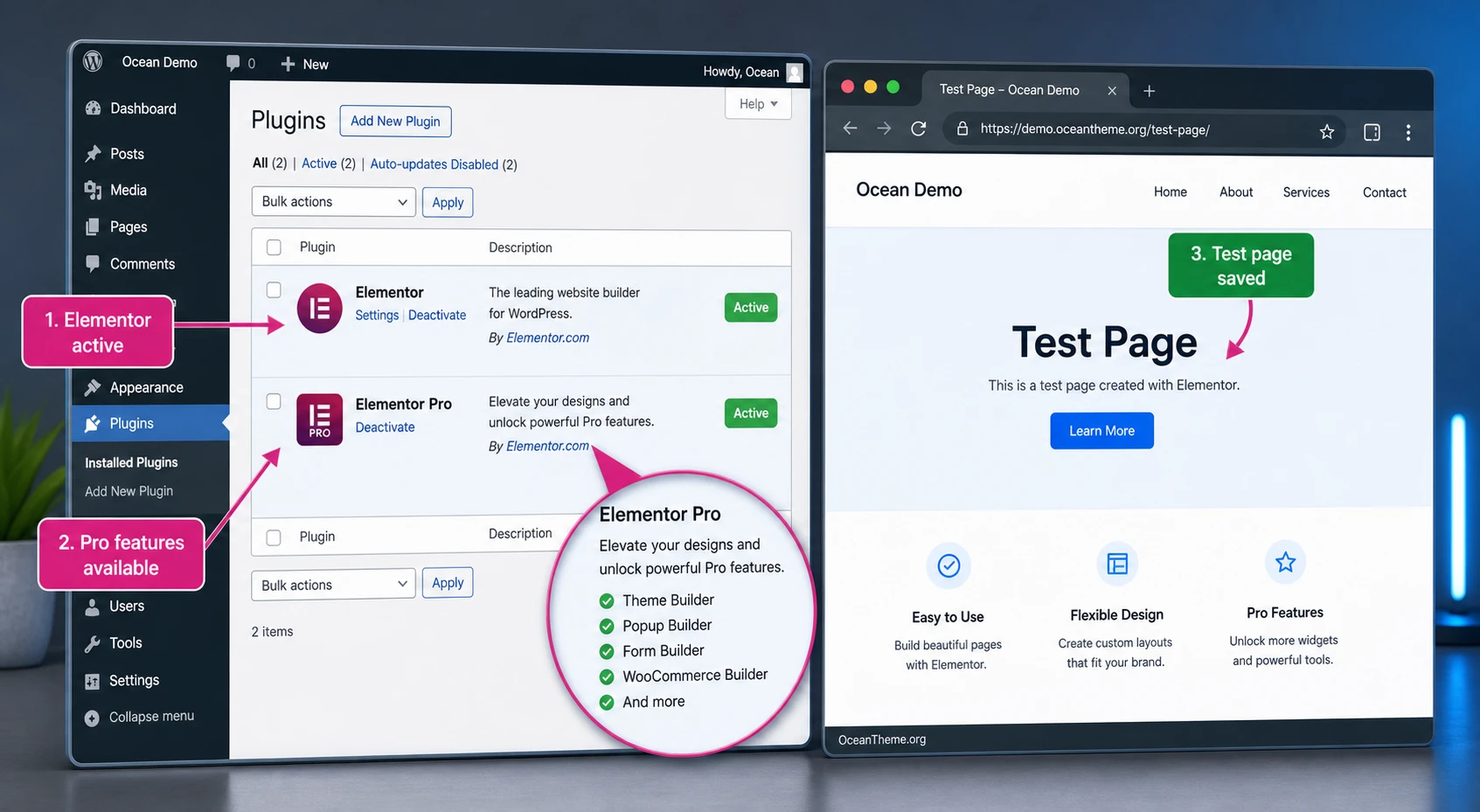Click the bottom Apply button
Viewport: 1480px width, 812px height.
448,583
